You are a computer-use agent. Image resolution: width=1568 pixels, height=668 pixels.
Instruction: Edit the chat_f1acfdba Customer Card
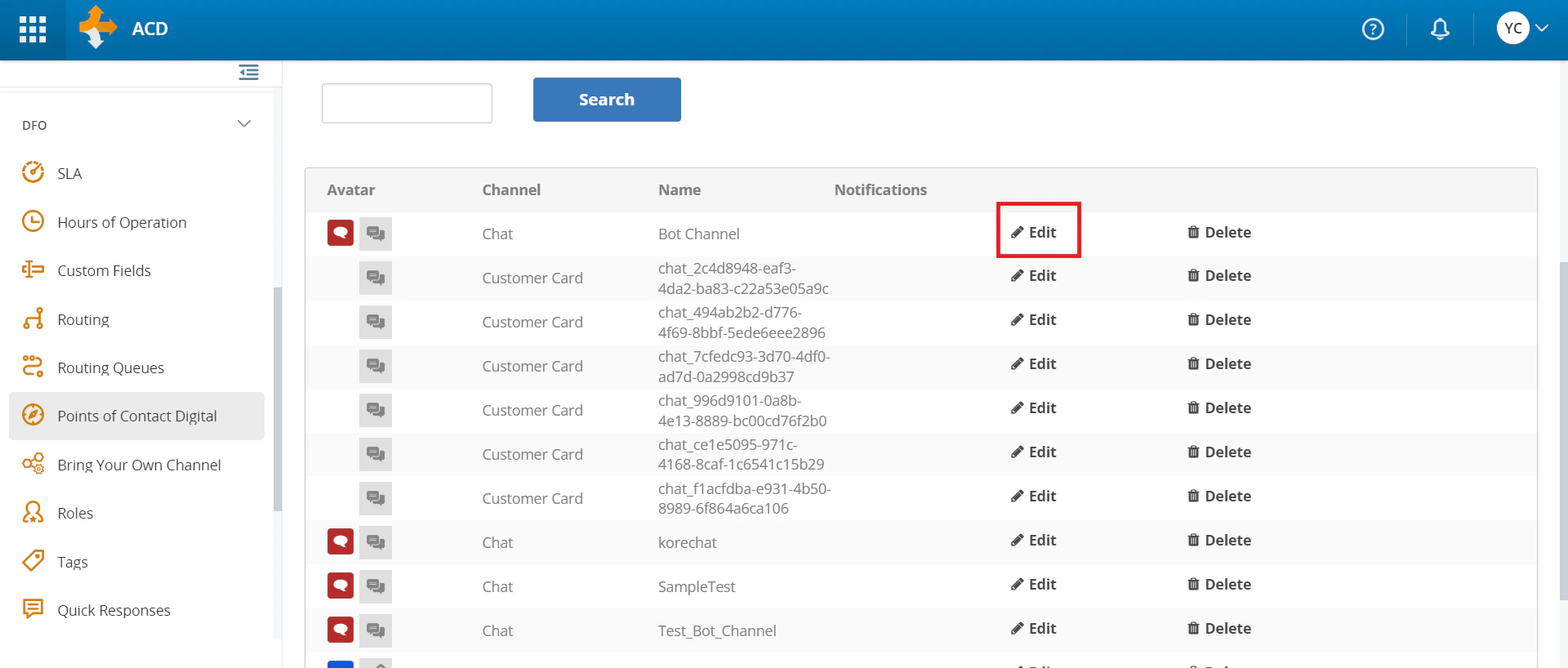(x=1034, y=497)
